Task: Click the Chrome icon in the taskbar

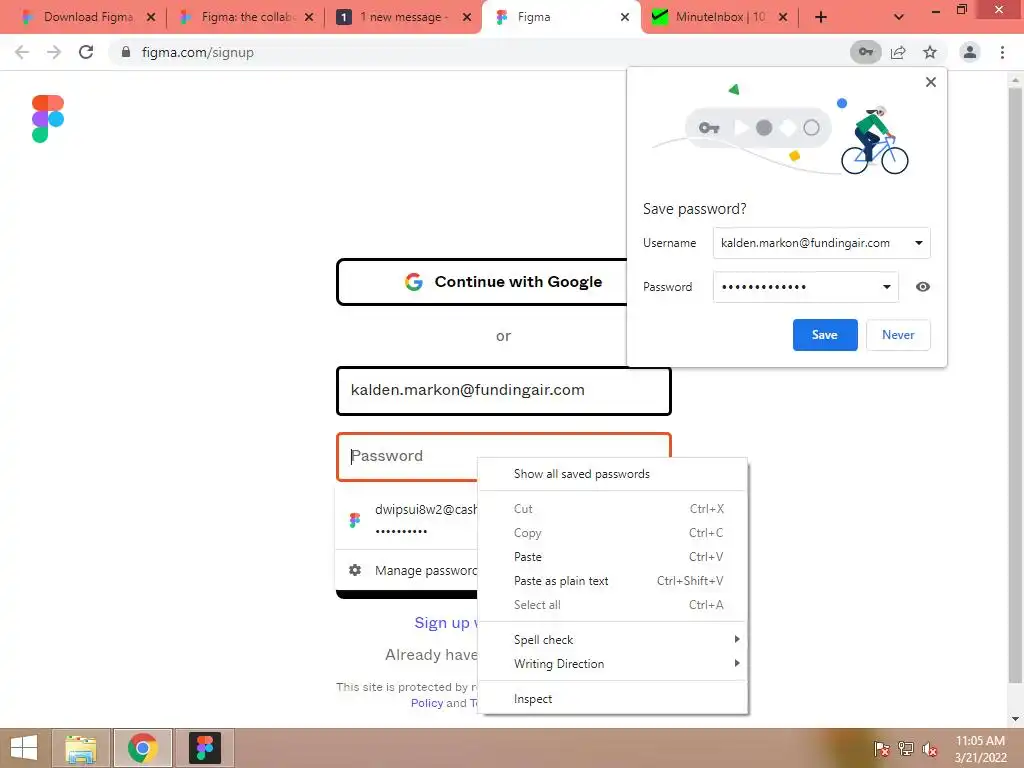Action: 142,748
